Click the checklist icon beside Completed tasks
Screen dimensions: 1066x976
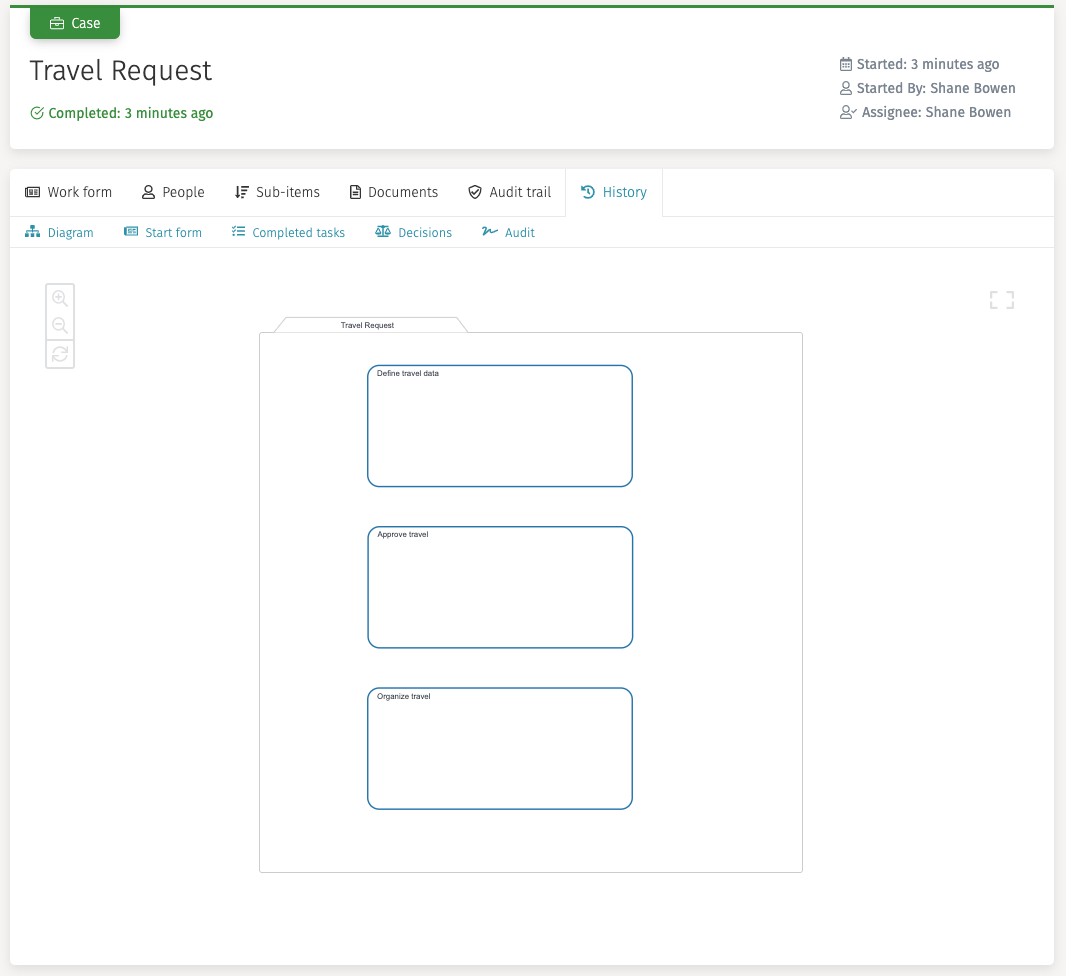238,230
